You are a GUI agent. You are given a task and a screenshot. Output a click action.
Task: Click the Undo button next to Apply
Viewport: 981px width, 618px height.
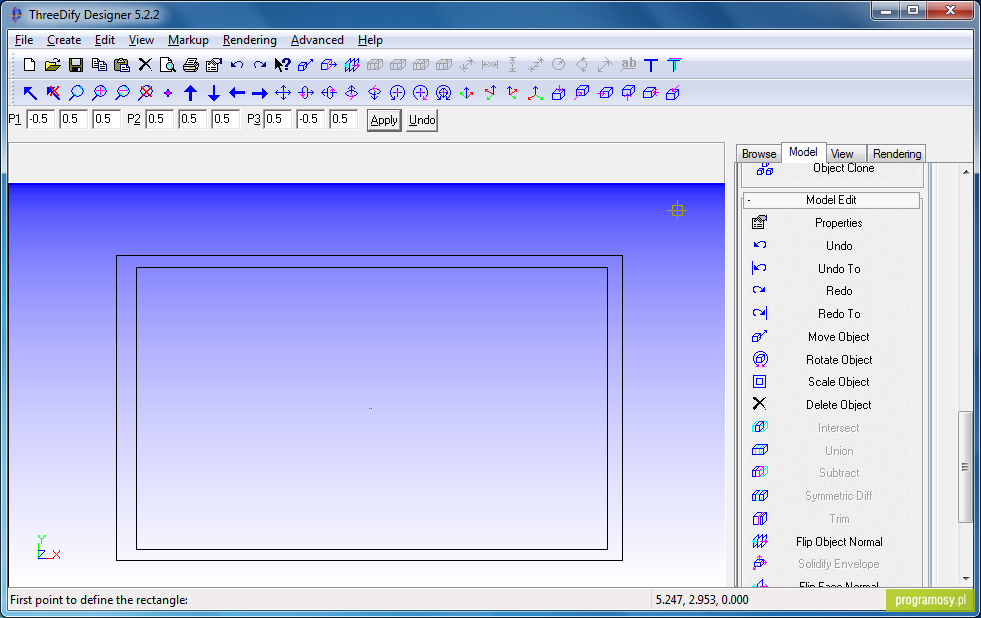[422, 120]
